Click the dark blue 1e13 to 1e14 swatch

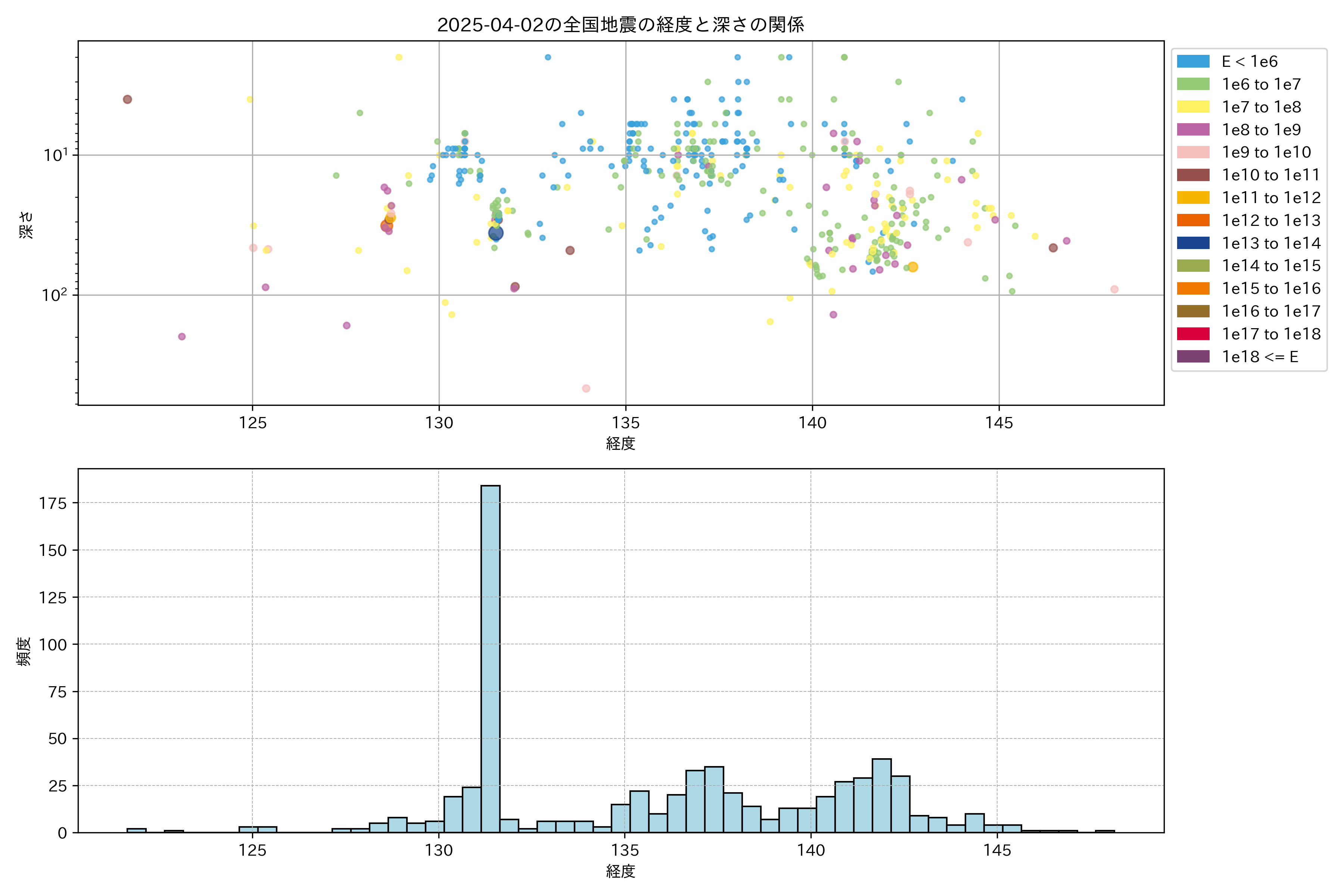(x=1193, y=243)
